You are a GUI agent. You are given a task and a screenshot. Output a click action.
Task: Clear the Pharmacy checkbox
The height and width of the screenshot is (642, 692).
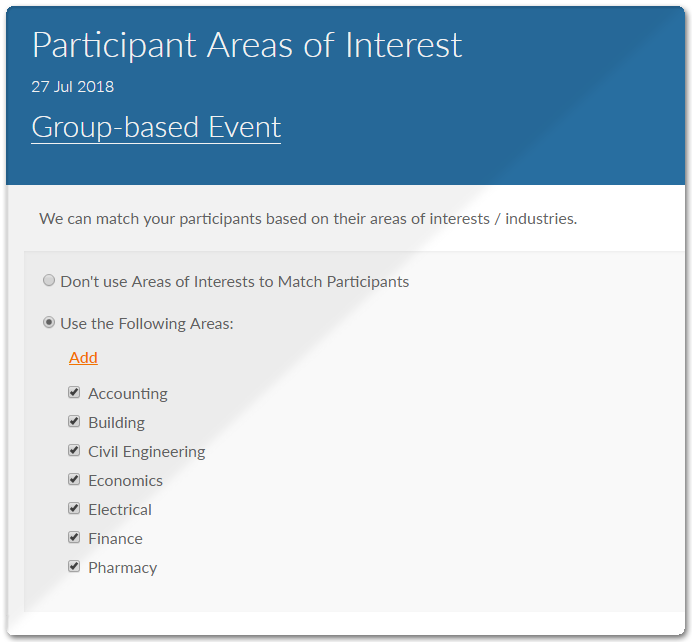pos(74,567)
